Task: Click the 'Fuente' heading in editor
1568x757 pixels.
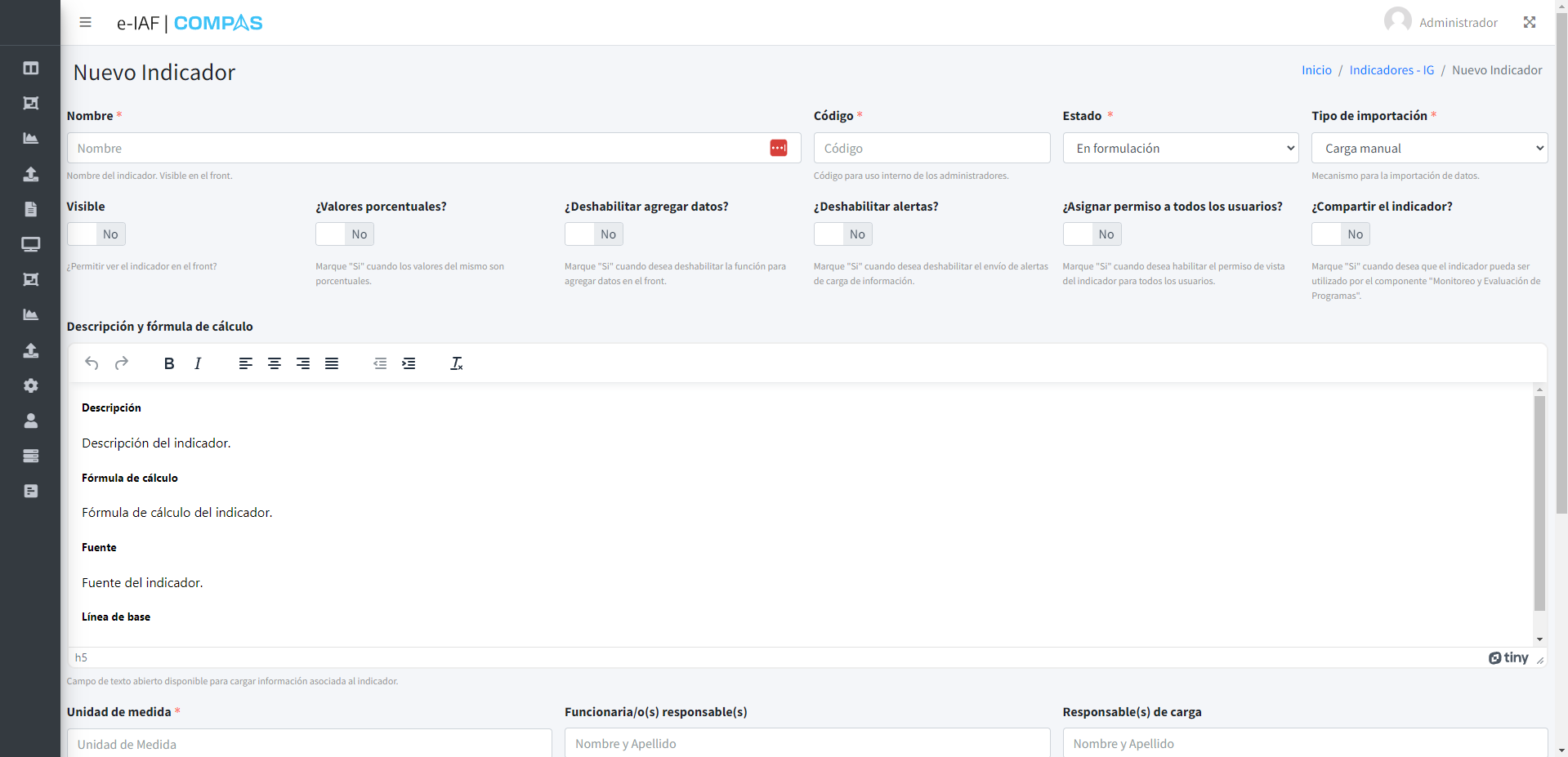Action: (99, 547)
